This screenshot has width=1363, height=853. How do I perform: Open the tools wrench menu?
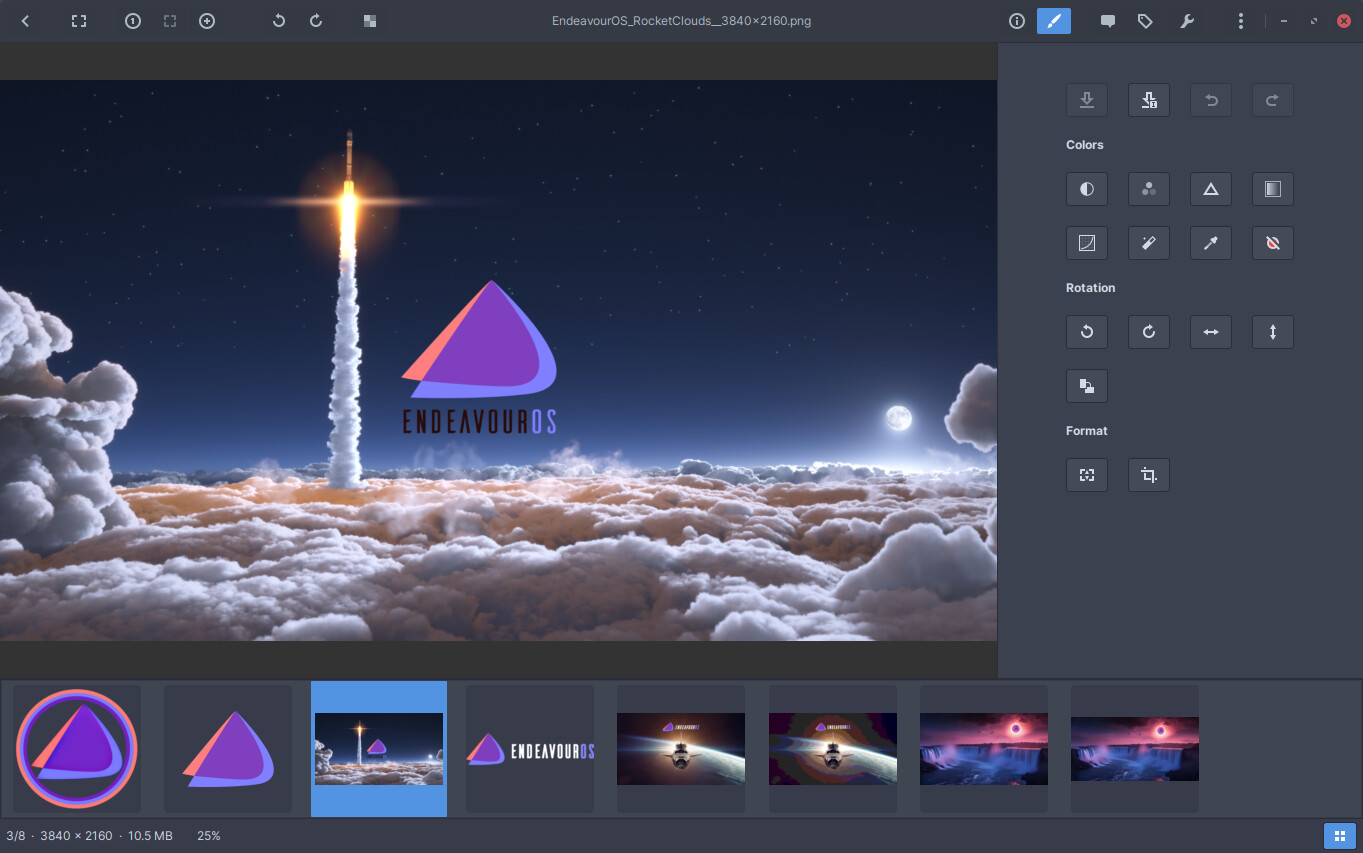[1187, 21]
